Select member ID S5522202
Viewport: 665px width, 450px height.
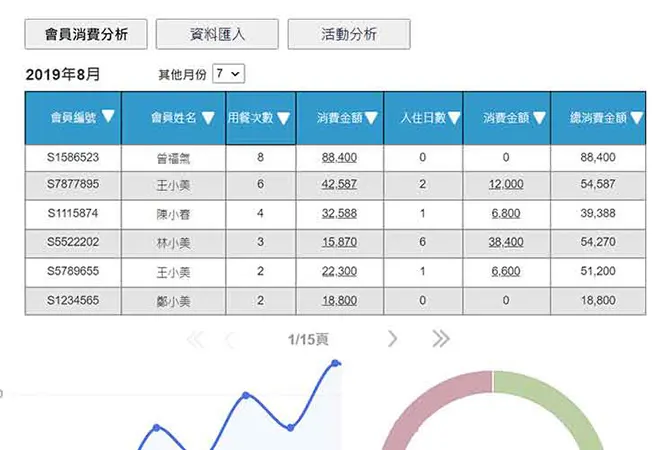pos(73,242)
